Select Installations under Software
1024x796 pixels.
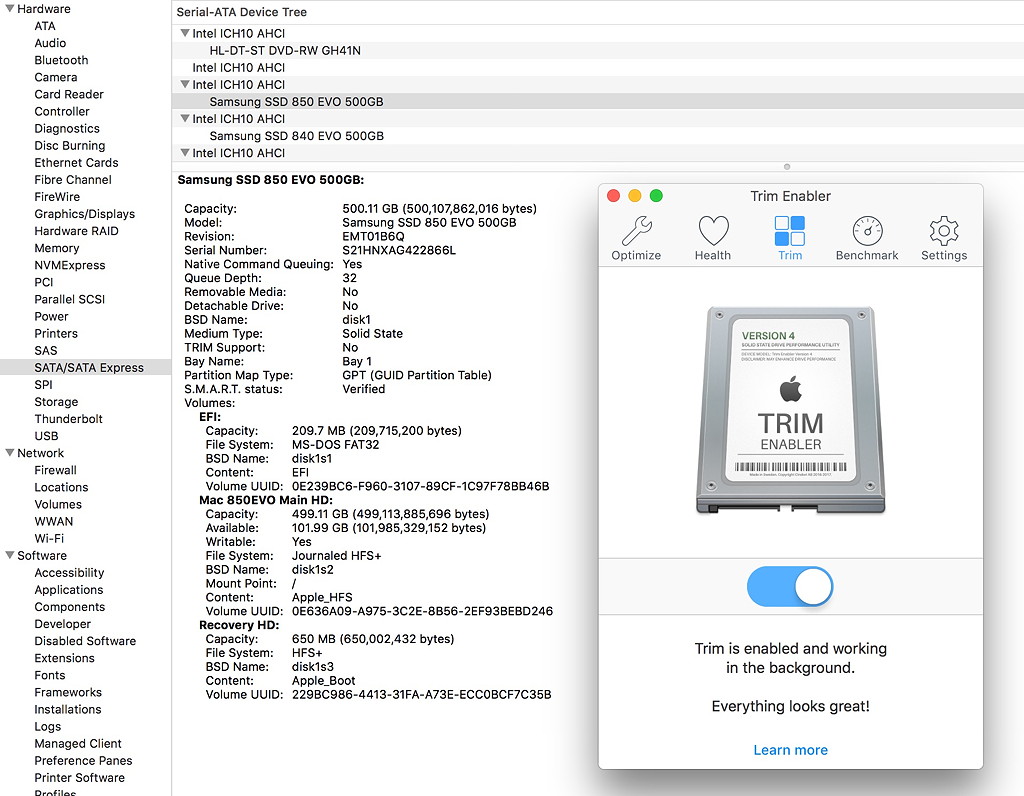pos(68,709)
